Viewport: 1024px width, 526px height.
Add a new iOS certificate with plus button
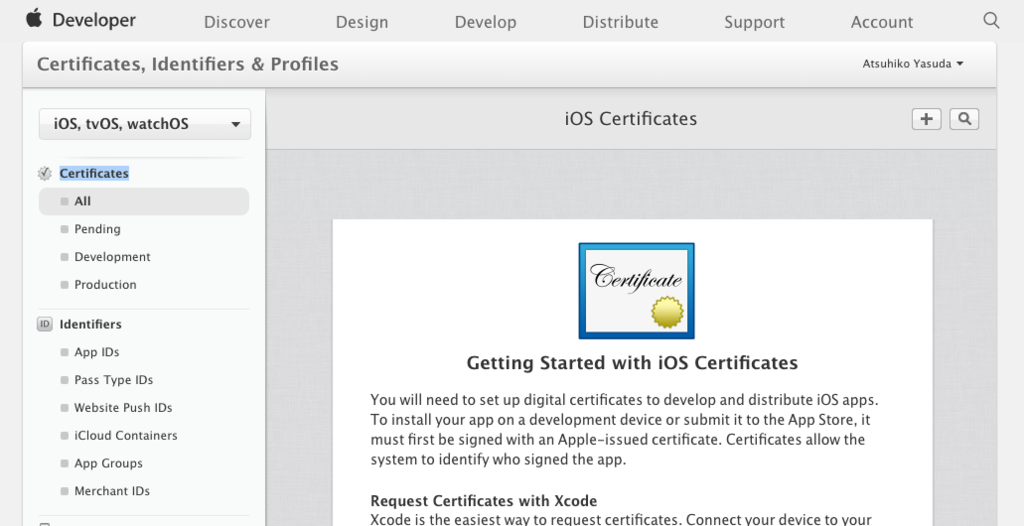click(926, 119)
